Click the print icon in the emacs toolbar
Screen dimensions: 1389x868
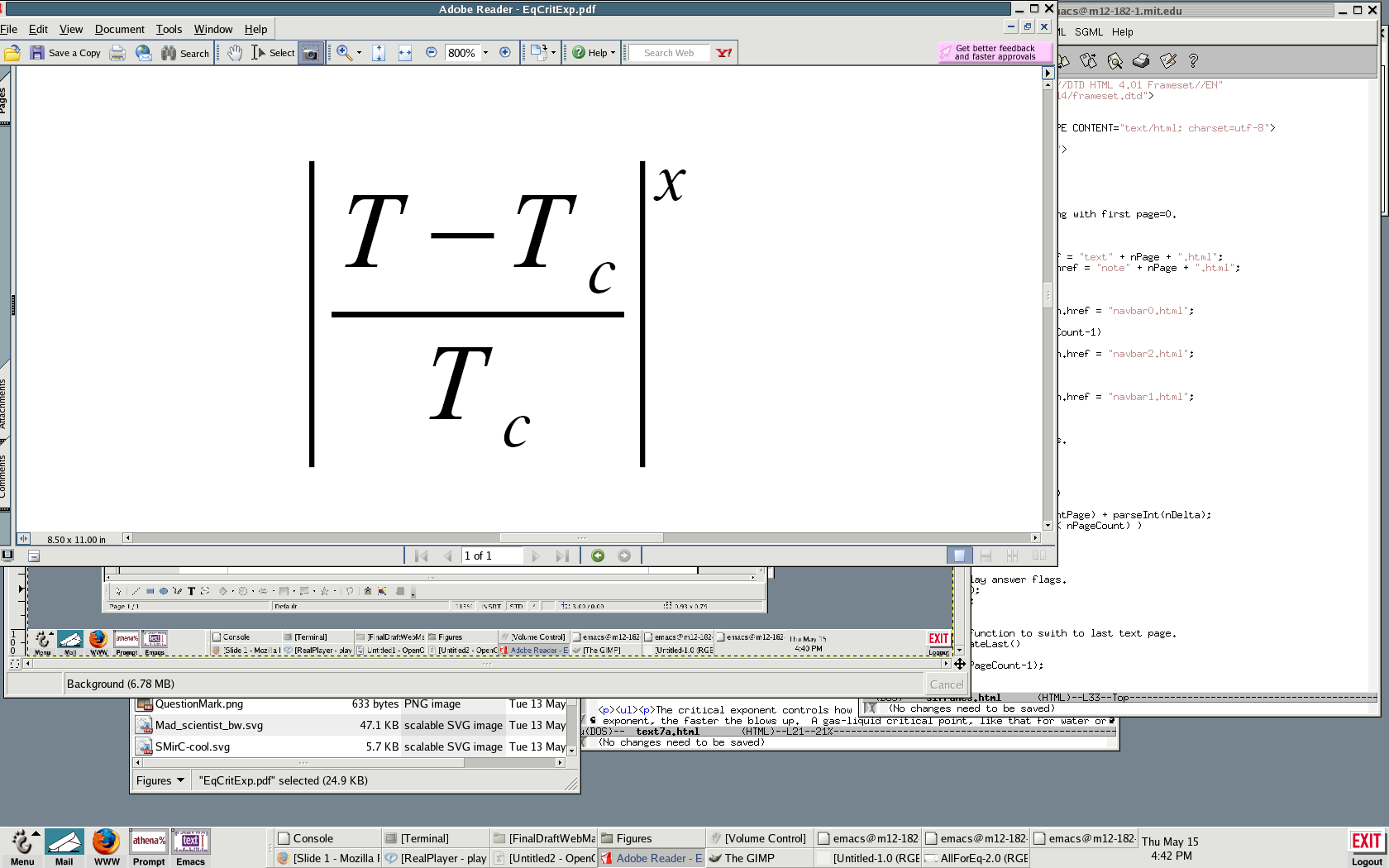(x=1141, y=60)
